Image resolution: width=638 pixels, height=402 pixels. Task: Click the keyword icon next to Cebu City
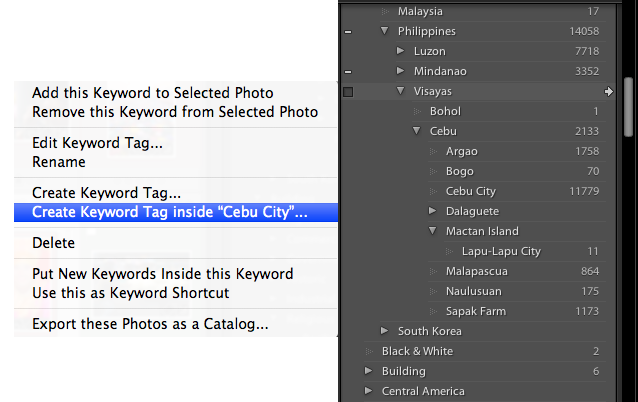pos(433,191)
